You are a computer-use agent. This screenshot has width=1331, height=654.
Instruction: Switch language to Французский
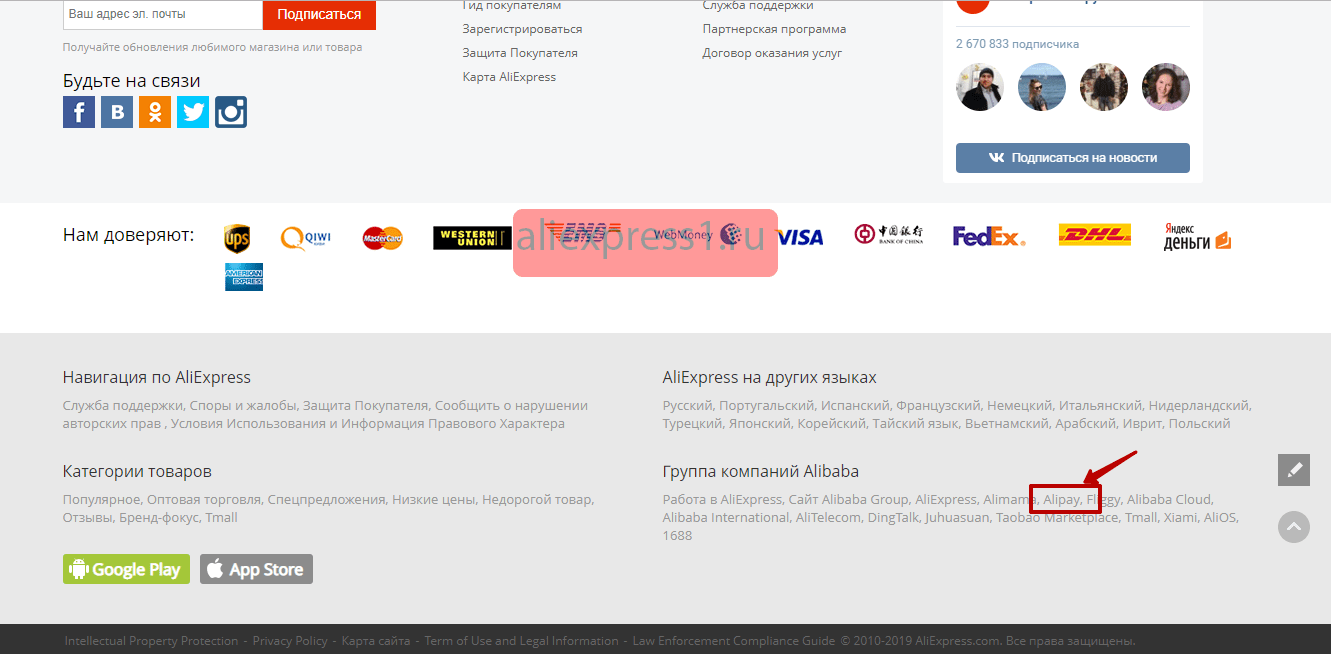click(x=938, y=406)
